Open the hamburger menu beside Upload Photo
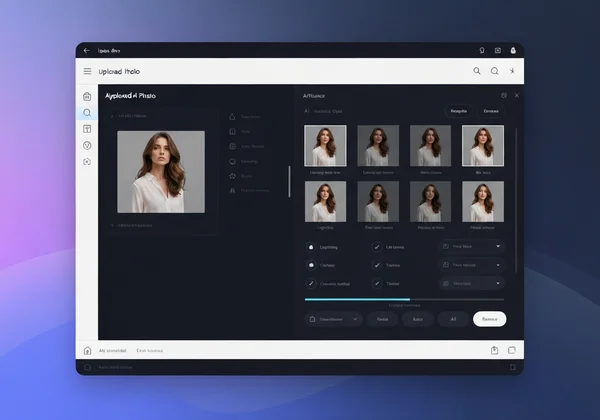 tap(88, 71)
